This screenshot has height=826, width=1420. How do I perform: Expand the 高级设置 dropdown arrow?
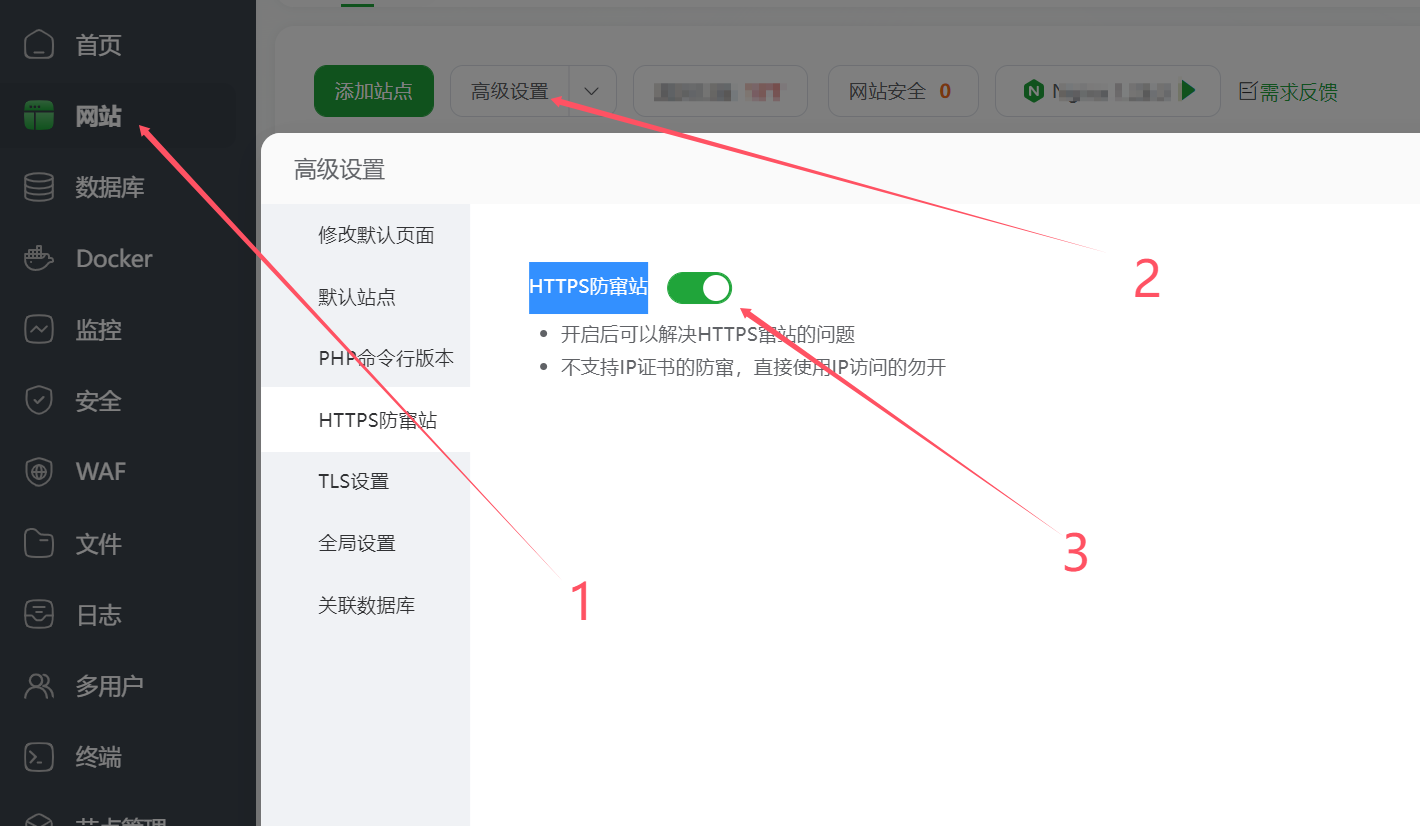[592, 91]
